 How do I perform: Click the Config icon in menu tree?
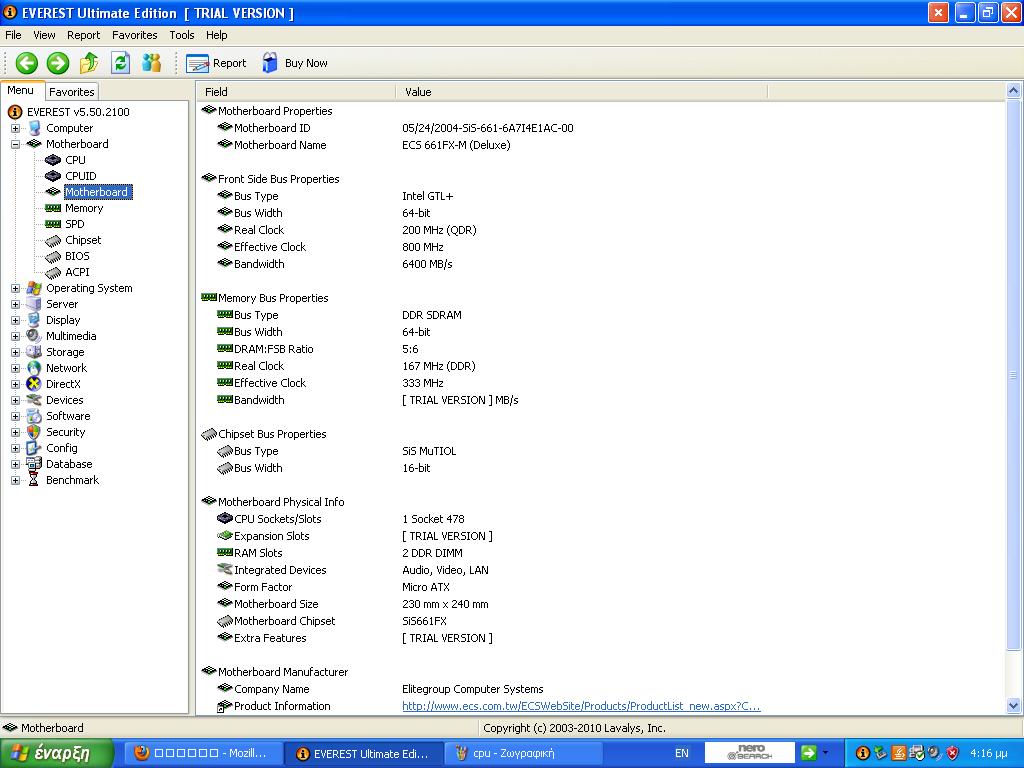coord(34,448)
